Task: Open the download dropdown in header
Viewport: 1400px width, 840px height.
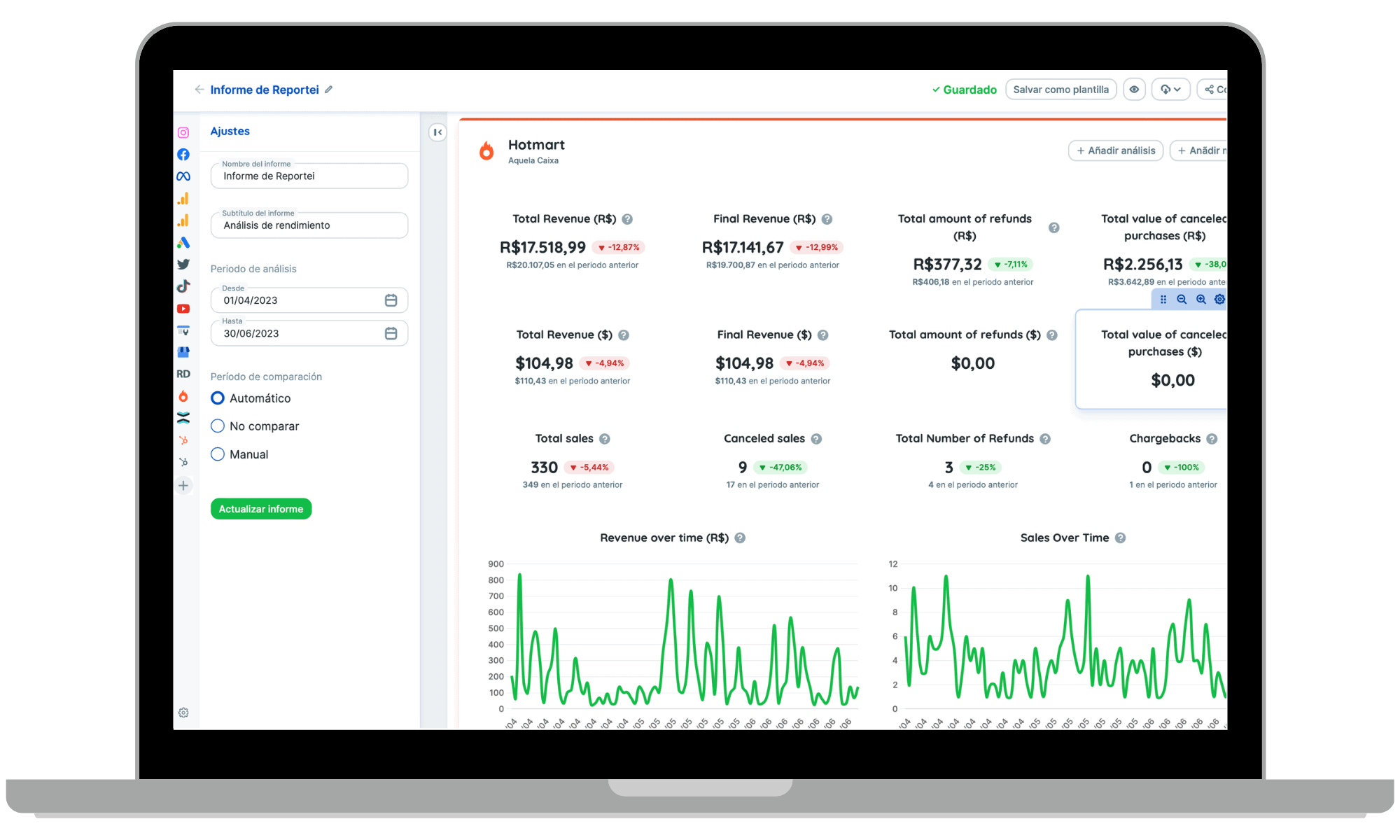Action: click(1170, 90)
